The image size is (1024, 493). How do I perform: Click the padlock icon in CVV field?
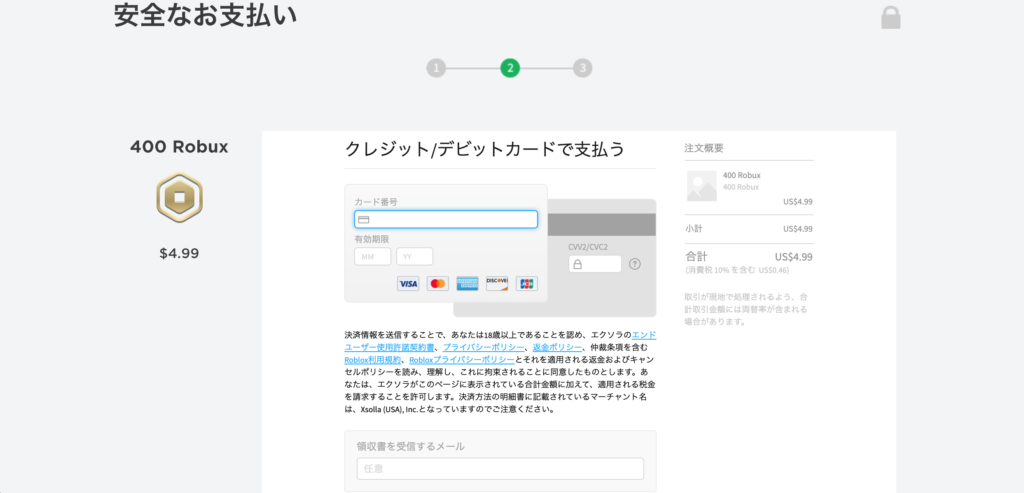pyautogui.click(x=577, y=264)
